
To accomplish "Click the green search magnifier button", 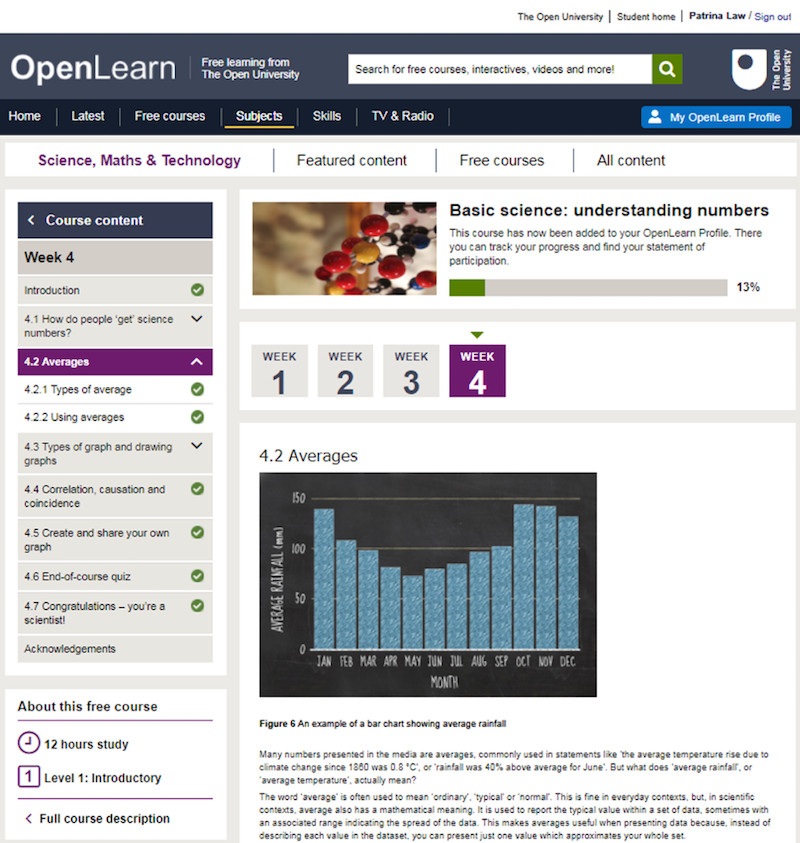I will tap(667, 69).
